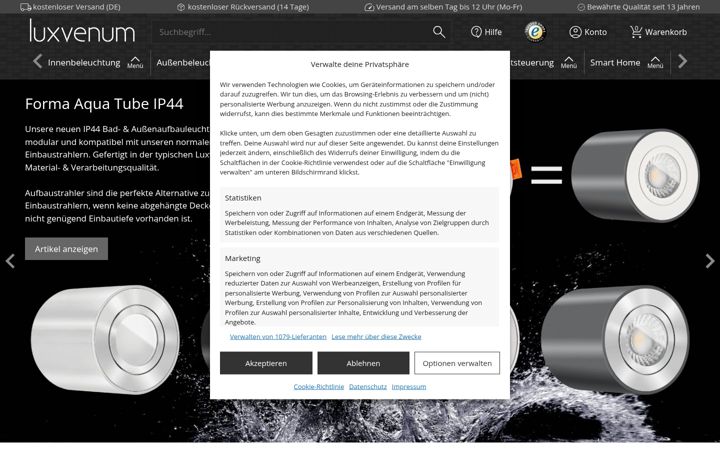Go to the next banner slide

coord(709,261)
